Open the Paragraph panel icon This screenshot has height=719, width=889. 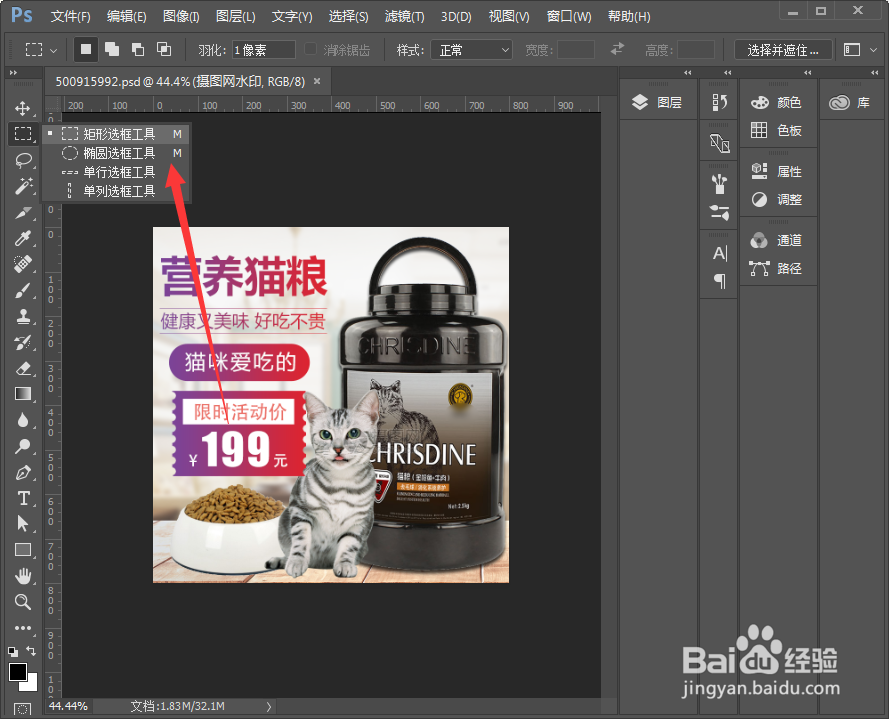point(719,281)
